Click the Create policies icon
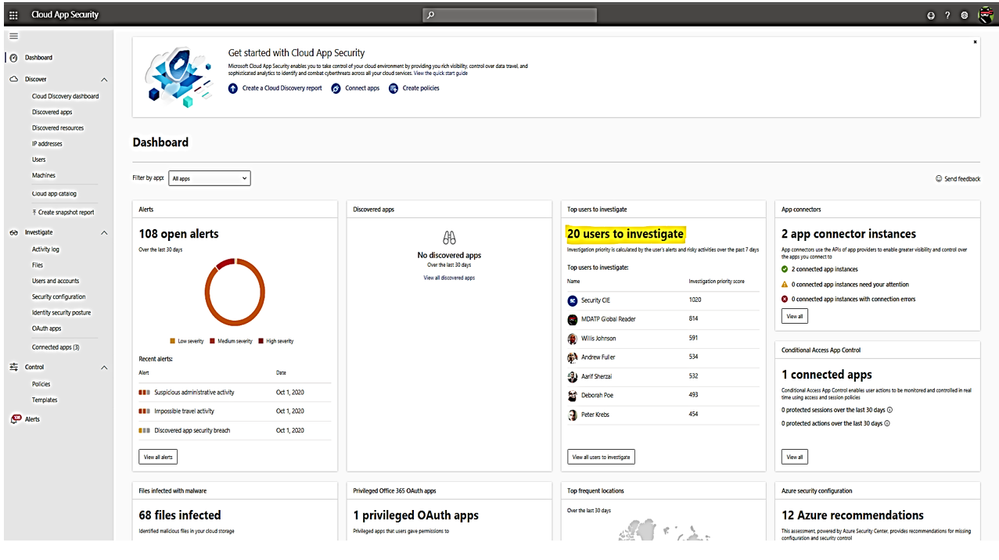999x560 pixels. click(x=393, y=89)
